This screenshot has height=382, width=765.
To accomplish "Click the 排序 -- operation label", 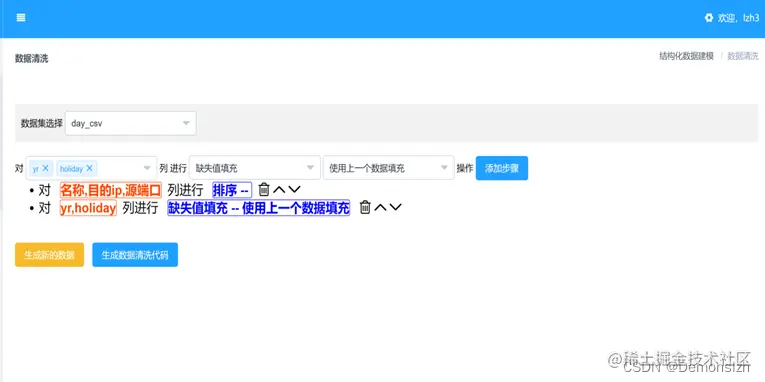I will [232, 190].
